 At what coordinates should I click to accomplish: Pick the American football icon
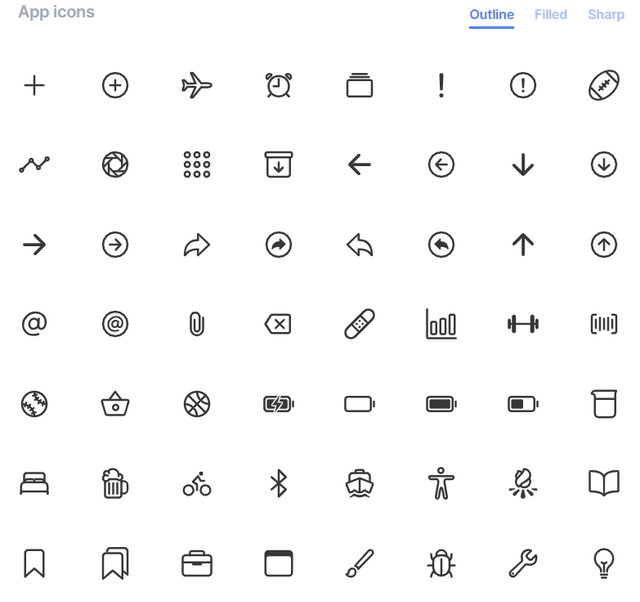coord(604,85)
